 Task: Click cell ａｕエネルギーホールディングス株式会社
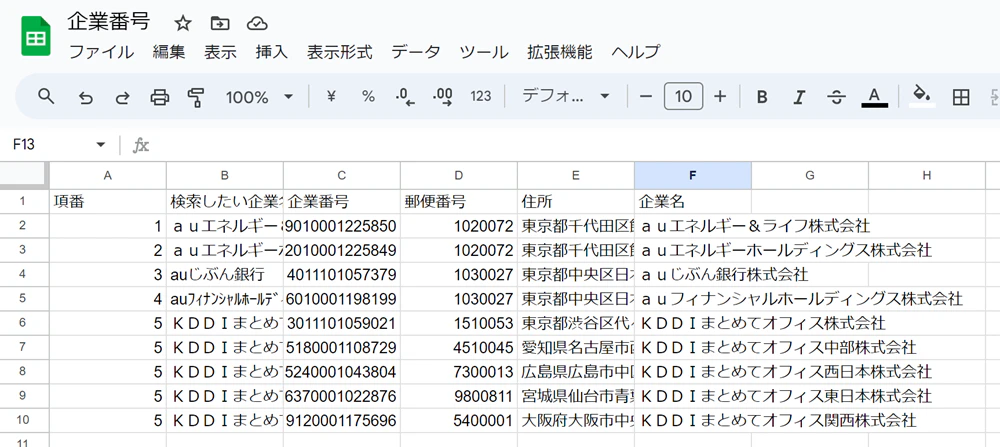[693, 250]
